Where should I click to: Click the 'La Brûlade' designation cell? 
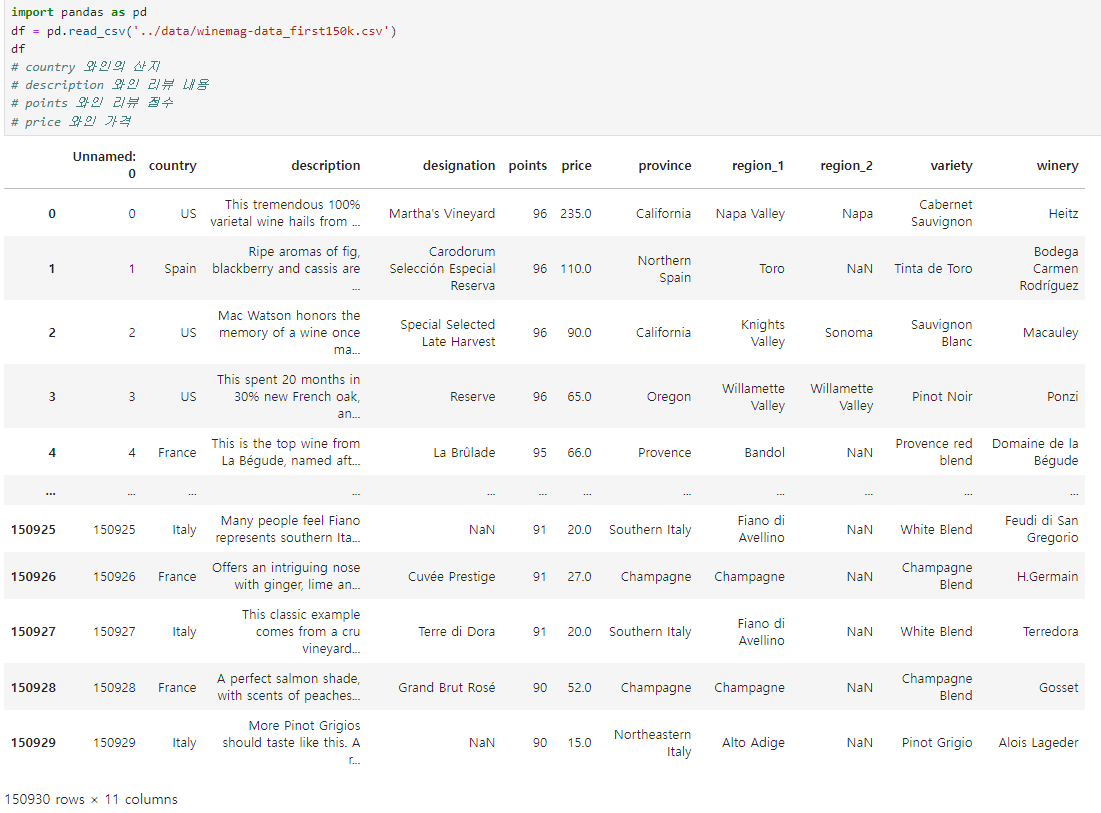[464, 453]
